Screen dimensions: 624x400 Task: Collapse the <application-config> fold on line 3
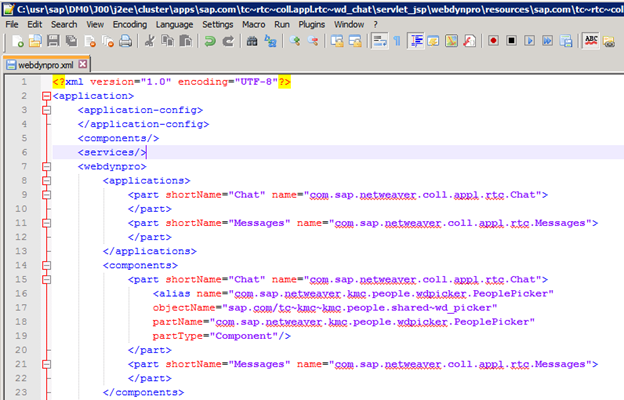coord(47,110)
